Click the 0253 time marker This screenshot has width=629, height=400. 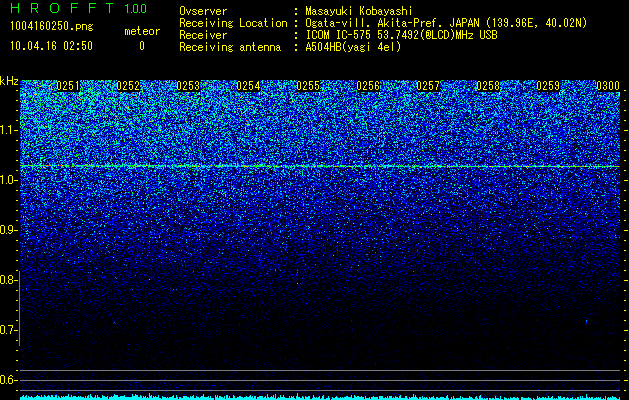tap(188, 86)
